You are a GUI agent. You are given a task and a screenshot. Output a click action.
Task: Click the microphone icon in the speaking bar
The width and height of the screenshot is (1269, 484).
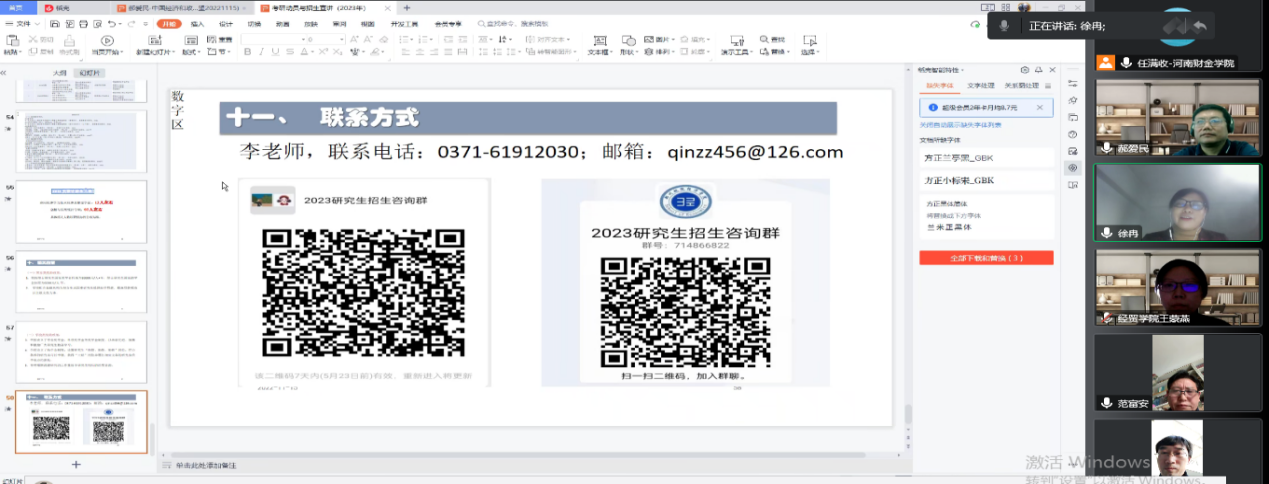click(x=1004, y=26)
